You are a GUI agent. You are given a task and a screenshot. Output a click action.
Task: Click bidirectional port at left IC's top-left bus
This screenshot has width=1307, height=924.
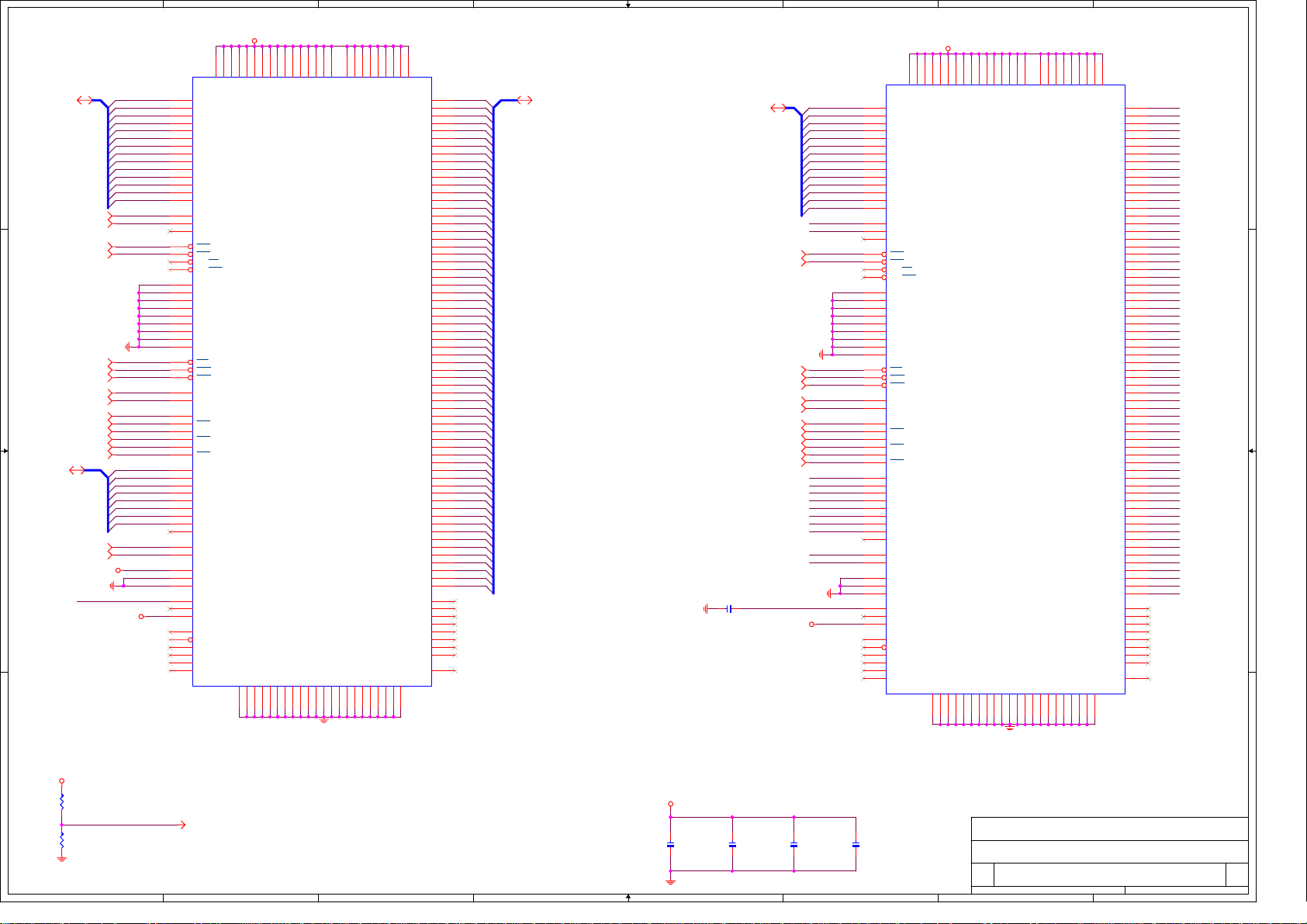pyautogui.click(x=85, y=100)
